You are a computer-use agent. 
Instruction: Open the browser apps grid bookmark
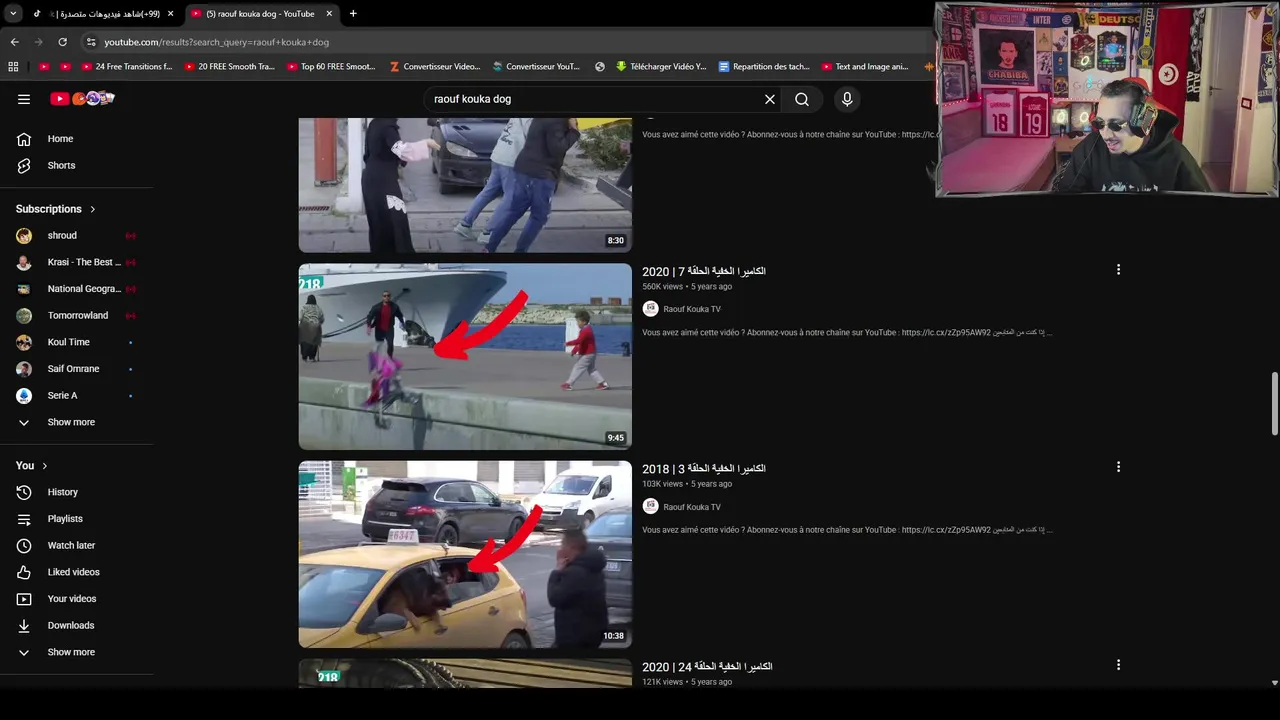pos(13,67)
